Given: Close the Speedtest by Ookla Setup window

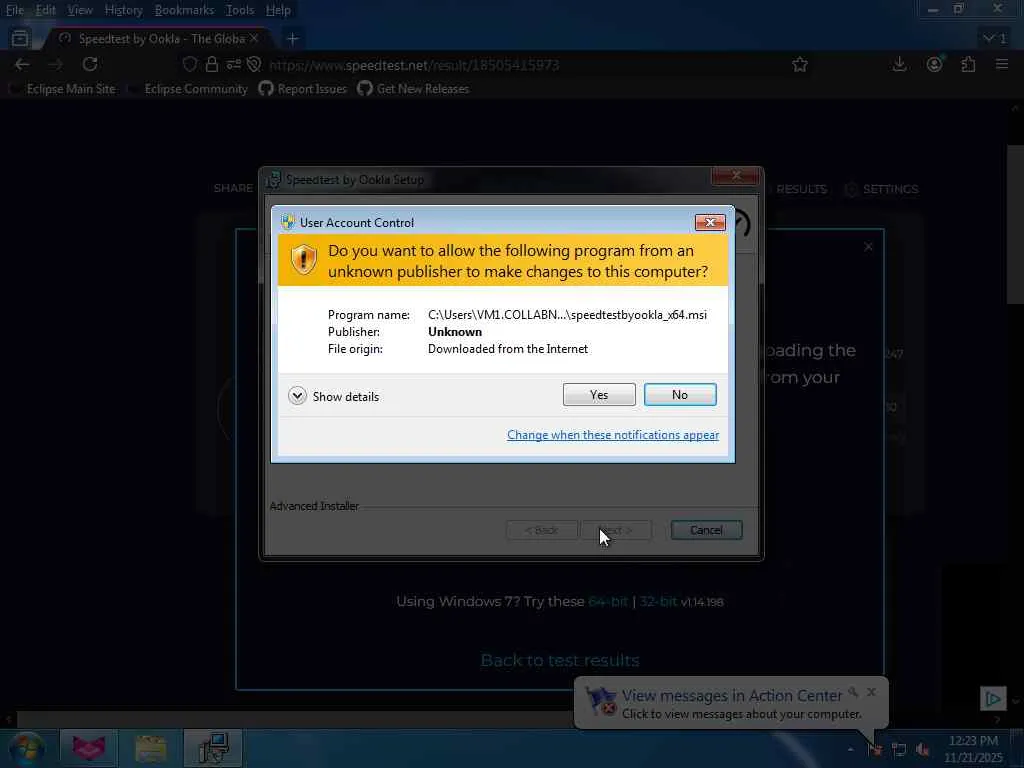Looking at the screenshot, I should click(x=736, y=176).
